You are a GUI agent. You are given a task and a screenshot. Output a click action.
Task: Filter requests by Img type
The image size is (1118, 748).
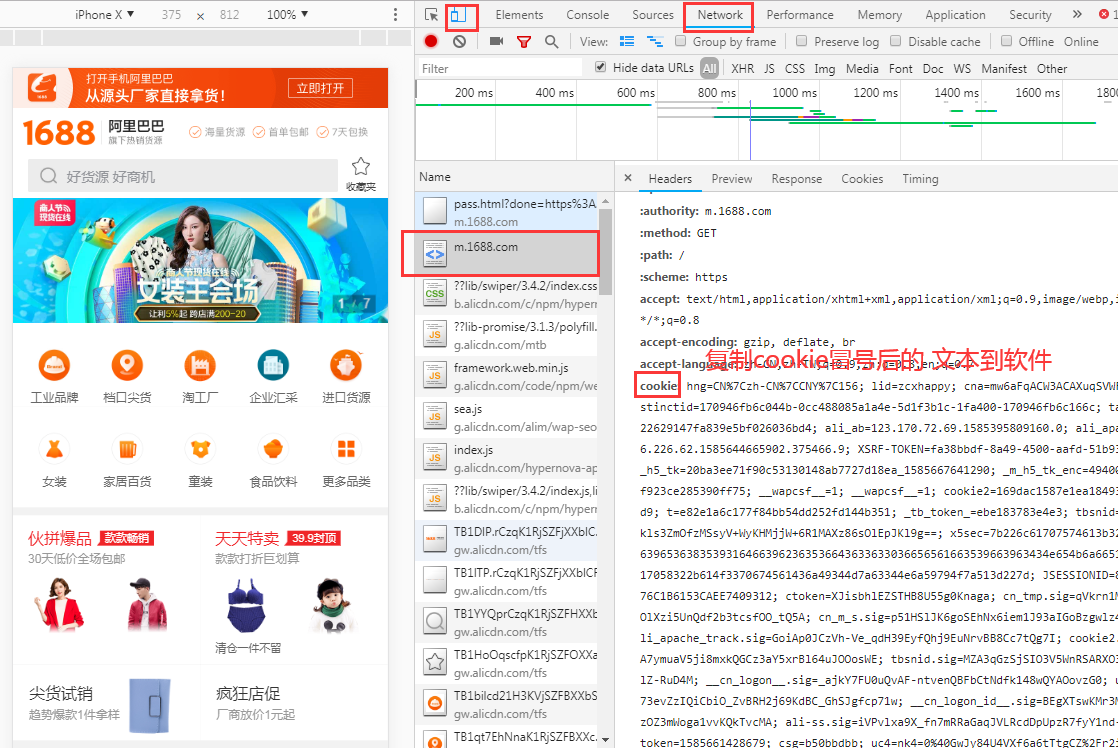824,68
